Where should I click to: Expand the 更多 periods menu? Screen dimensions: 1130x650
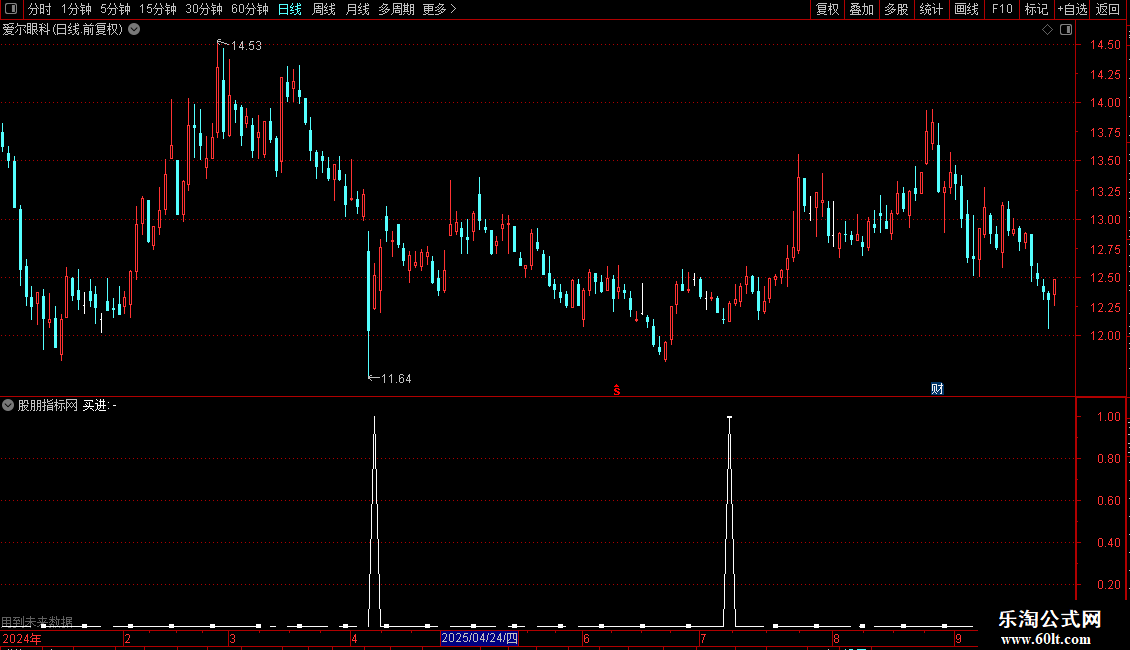[440, 9]
